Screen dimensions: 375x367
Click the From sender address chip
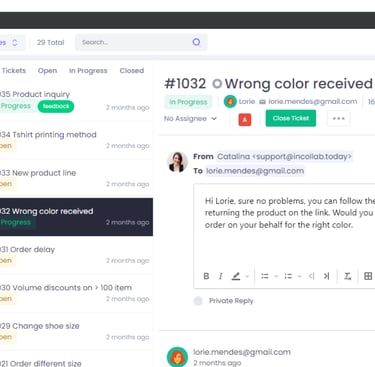pos(284,156)
